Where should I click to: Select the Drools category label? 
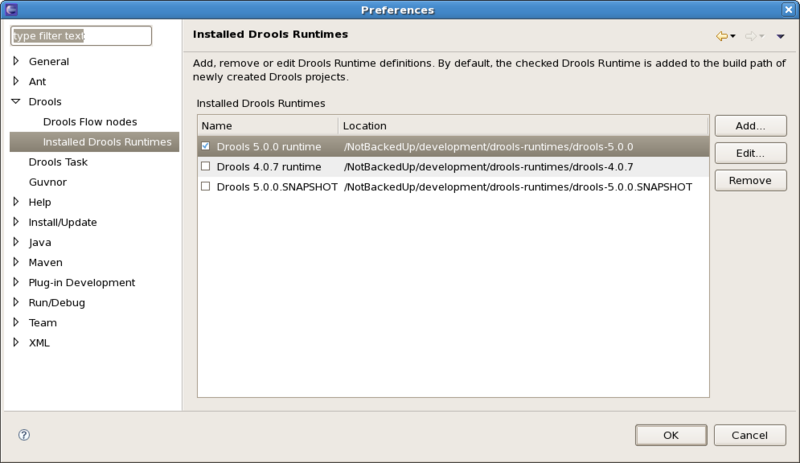pyautogui.click(x=45, y=102)
